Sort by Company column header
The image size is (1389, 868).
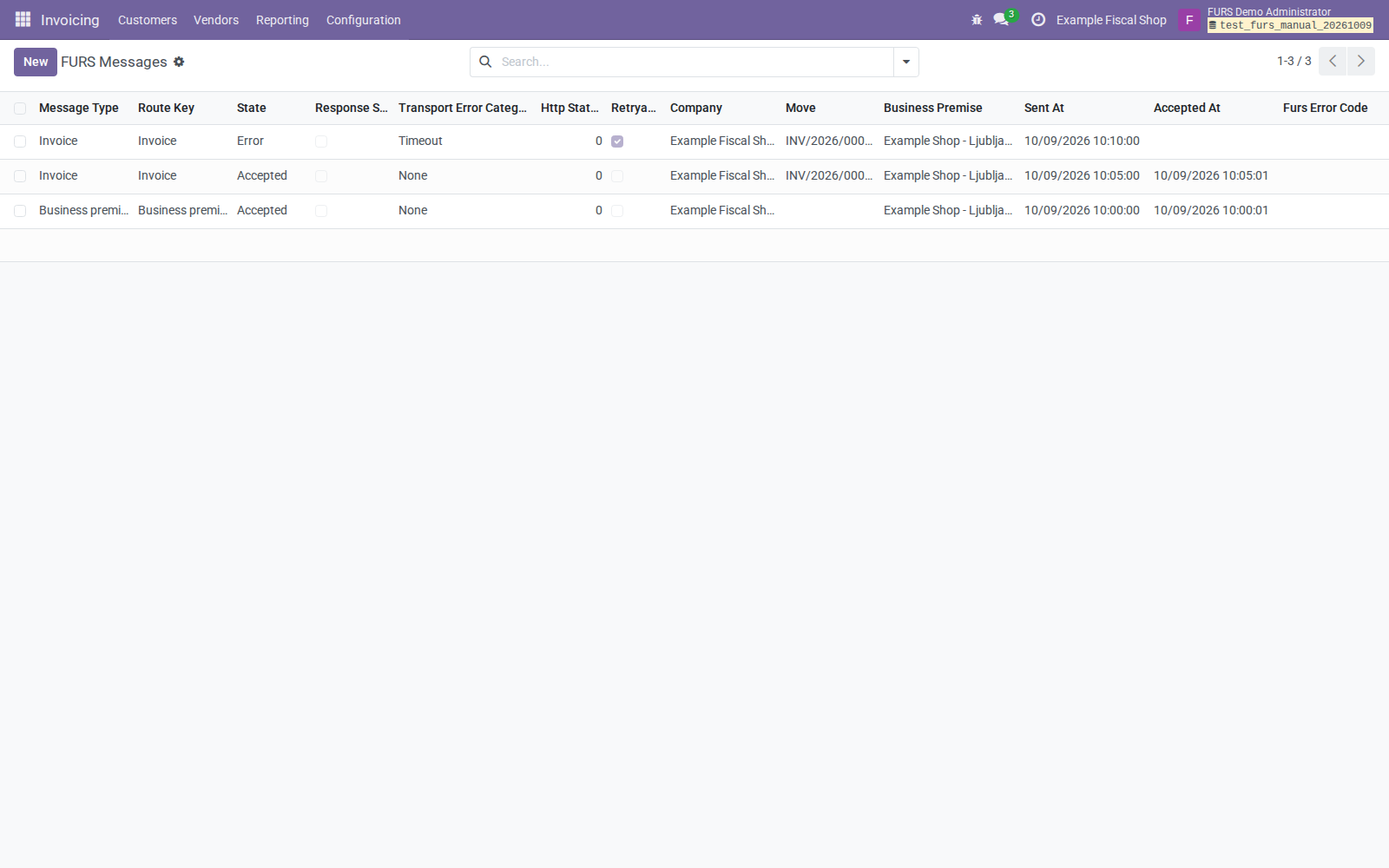(x=696, y=108)
